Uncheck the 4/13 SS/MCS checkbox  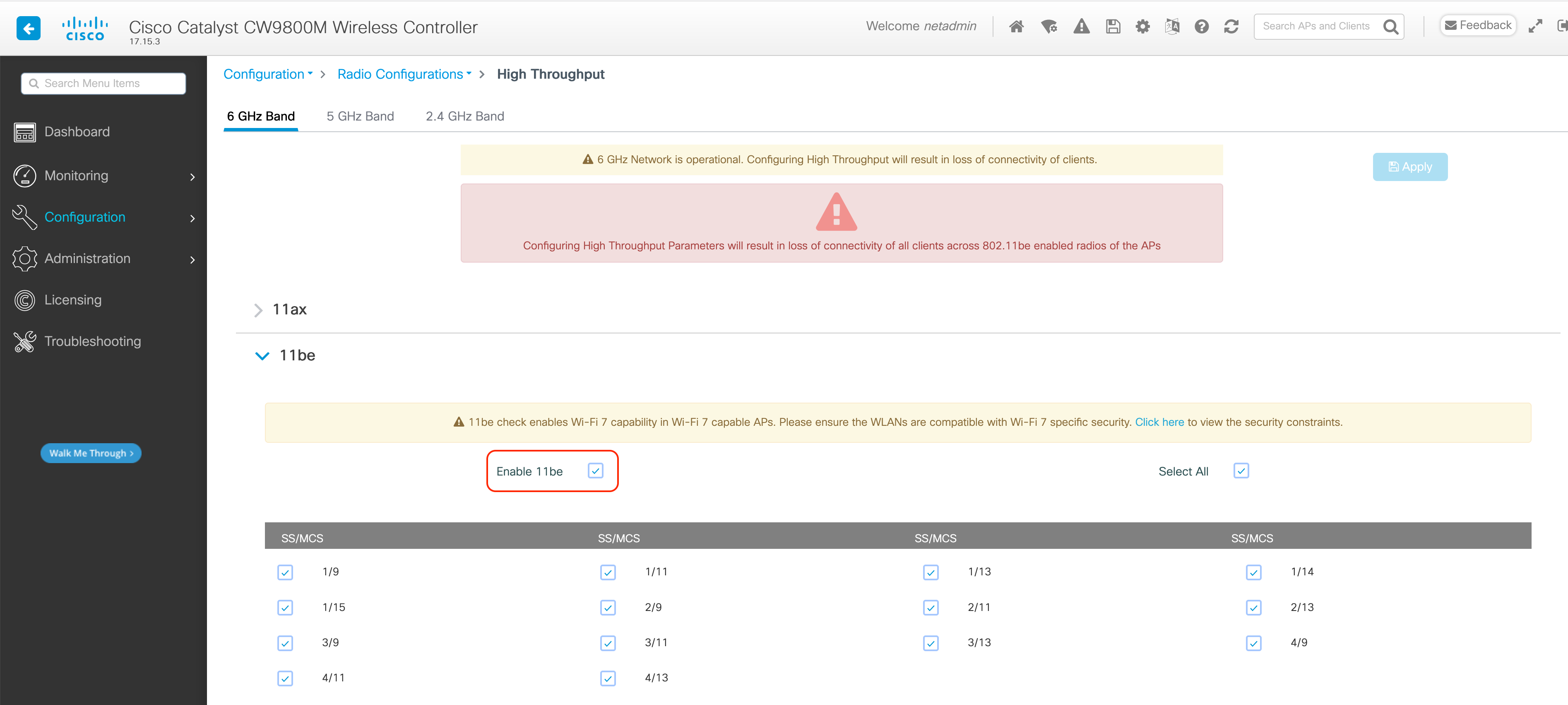608,678
